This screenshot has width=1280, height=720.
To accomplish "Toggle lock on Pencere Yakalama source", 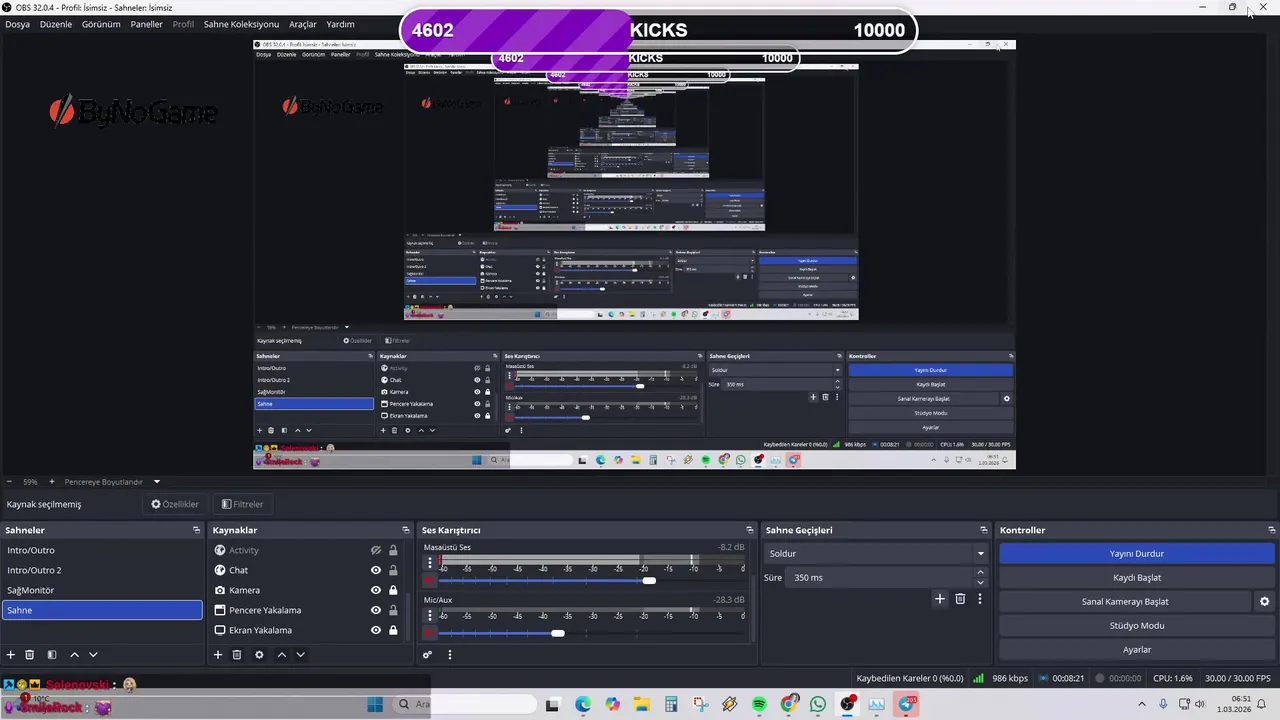I will coord(393,610).
